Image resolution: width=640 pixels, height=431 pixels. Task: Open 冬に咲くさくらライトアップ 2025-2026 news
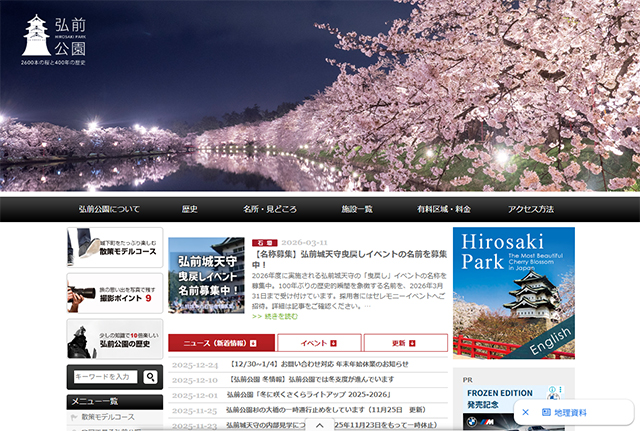click(x=309, y=395)
